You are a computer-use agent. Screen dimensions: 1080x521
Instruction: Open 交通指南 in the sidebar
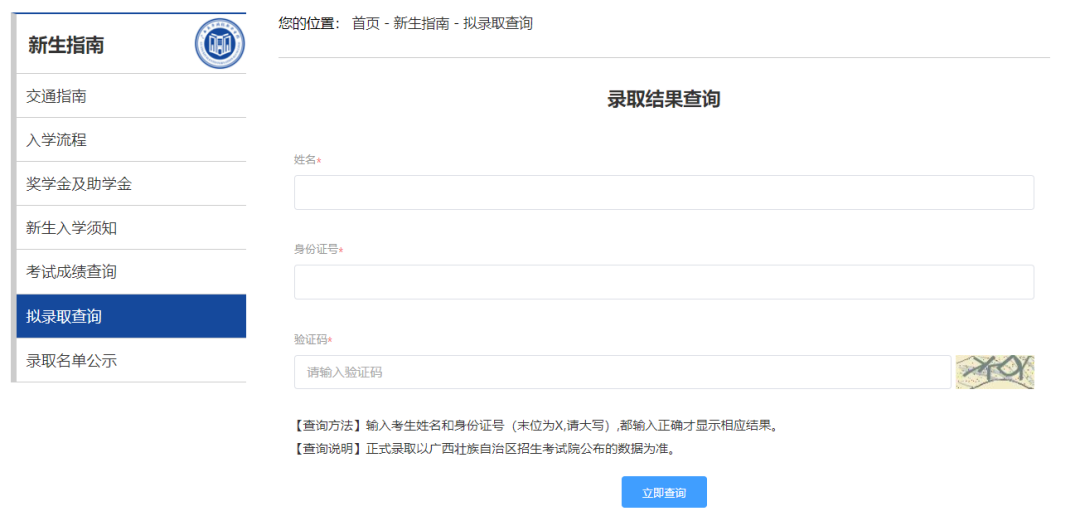coord(131,96)
